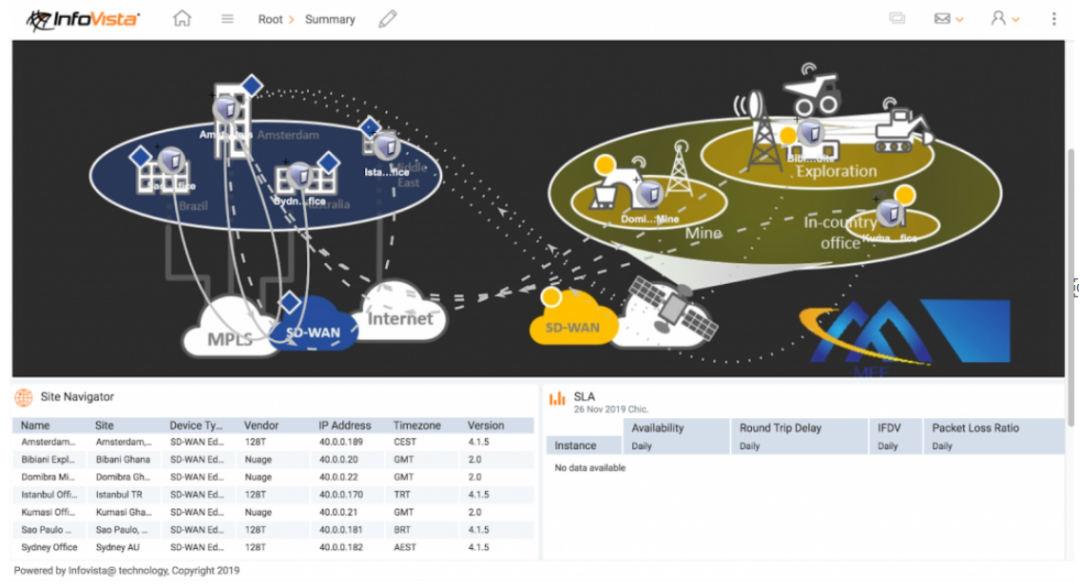The height and width of the screenshot is (588, 1080).
Task: Click the Internet cloud
Action: click(x=401, y=311)
